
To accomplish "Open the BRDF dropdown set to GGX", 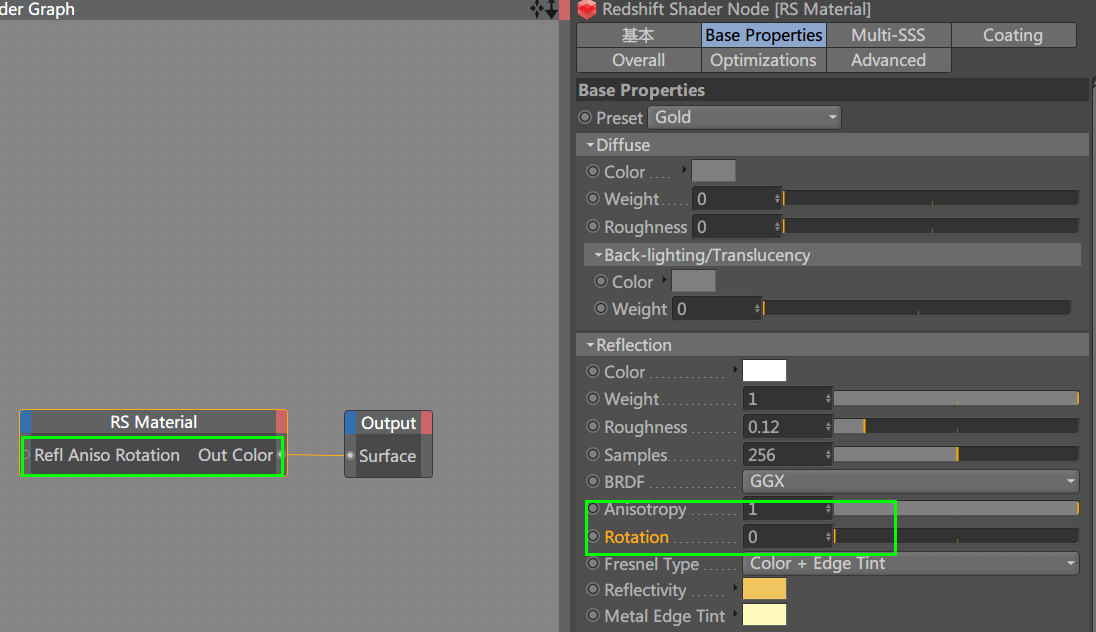I will coord(910,481).
